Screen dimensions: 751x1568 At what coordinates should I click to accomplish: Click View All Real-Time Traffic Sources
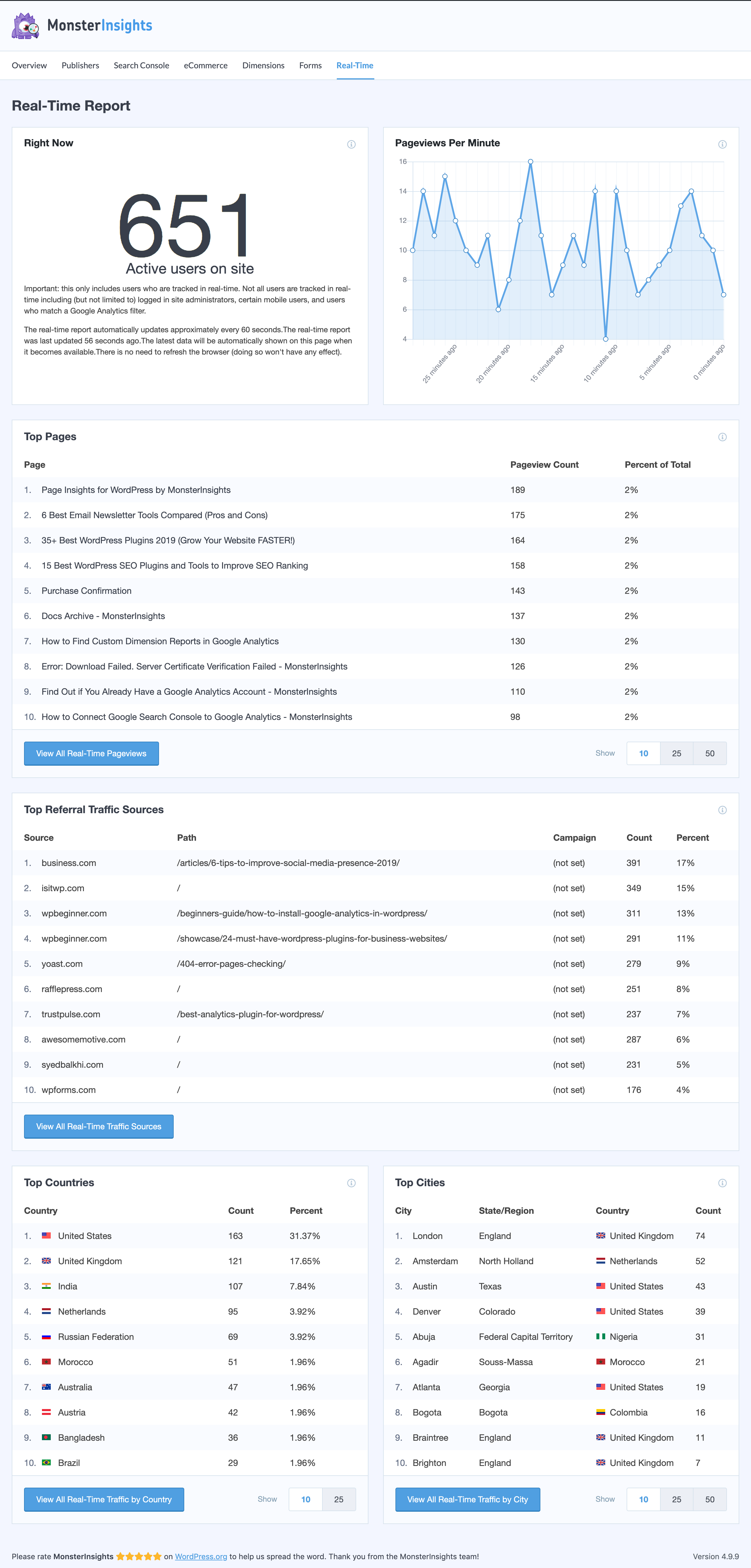click(x=99, y=1127)
